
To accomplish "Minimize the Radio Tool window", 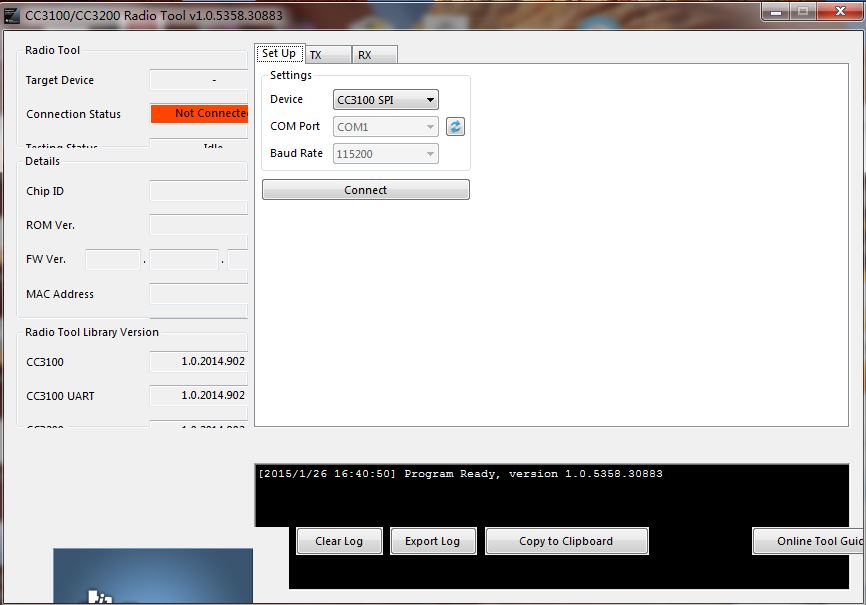I will tap(776, 12).
